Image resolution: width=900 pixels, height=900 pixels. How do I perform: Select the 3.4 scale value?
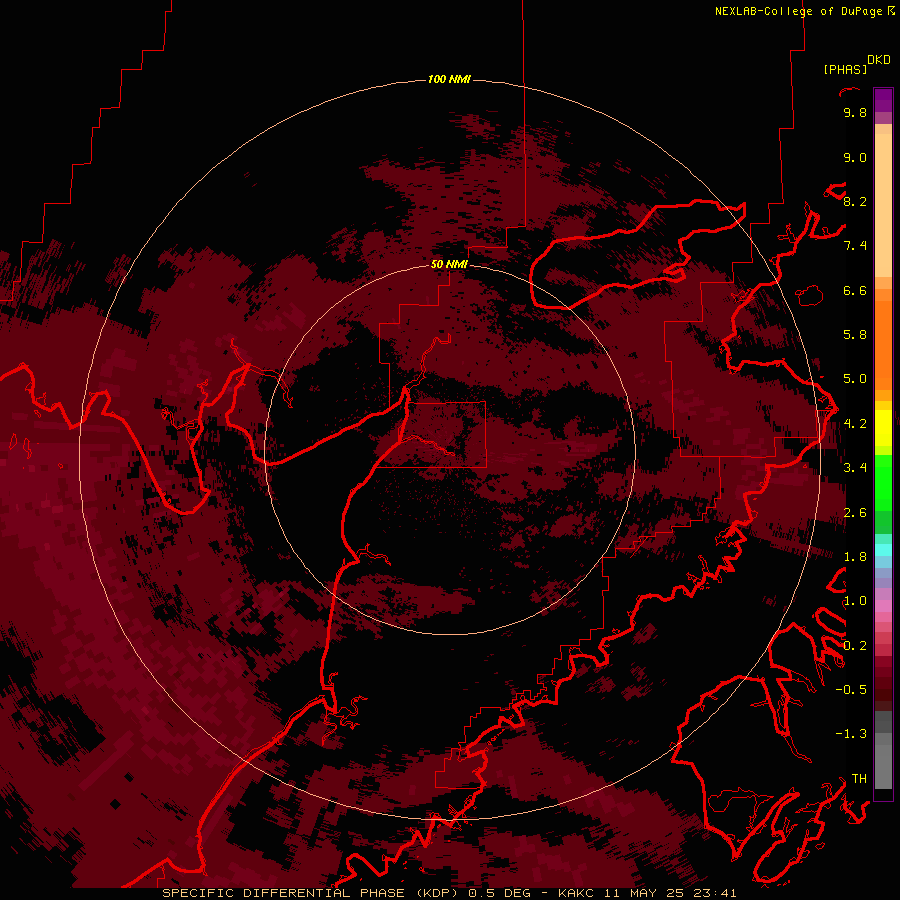point(855,468)
